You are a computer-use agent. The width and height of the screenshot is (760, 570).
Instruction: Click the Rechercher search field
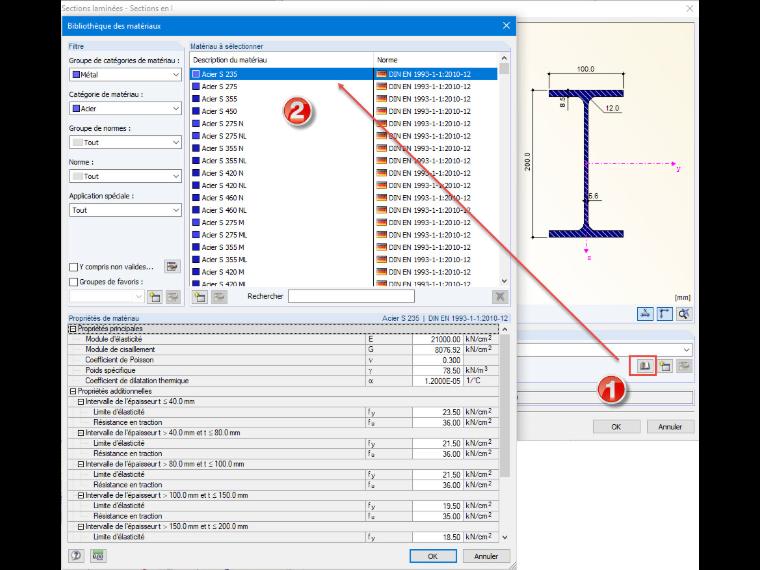(351, 296)
